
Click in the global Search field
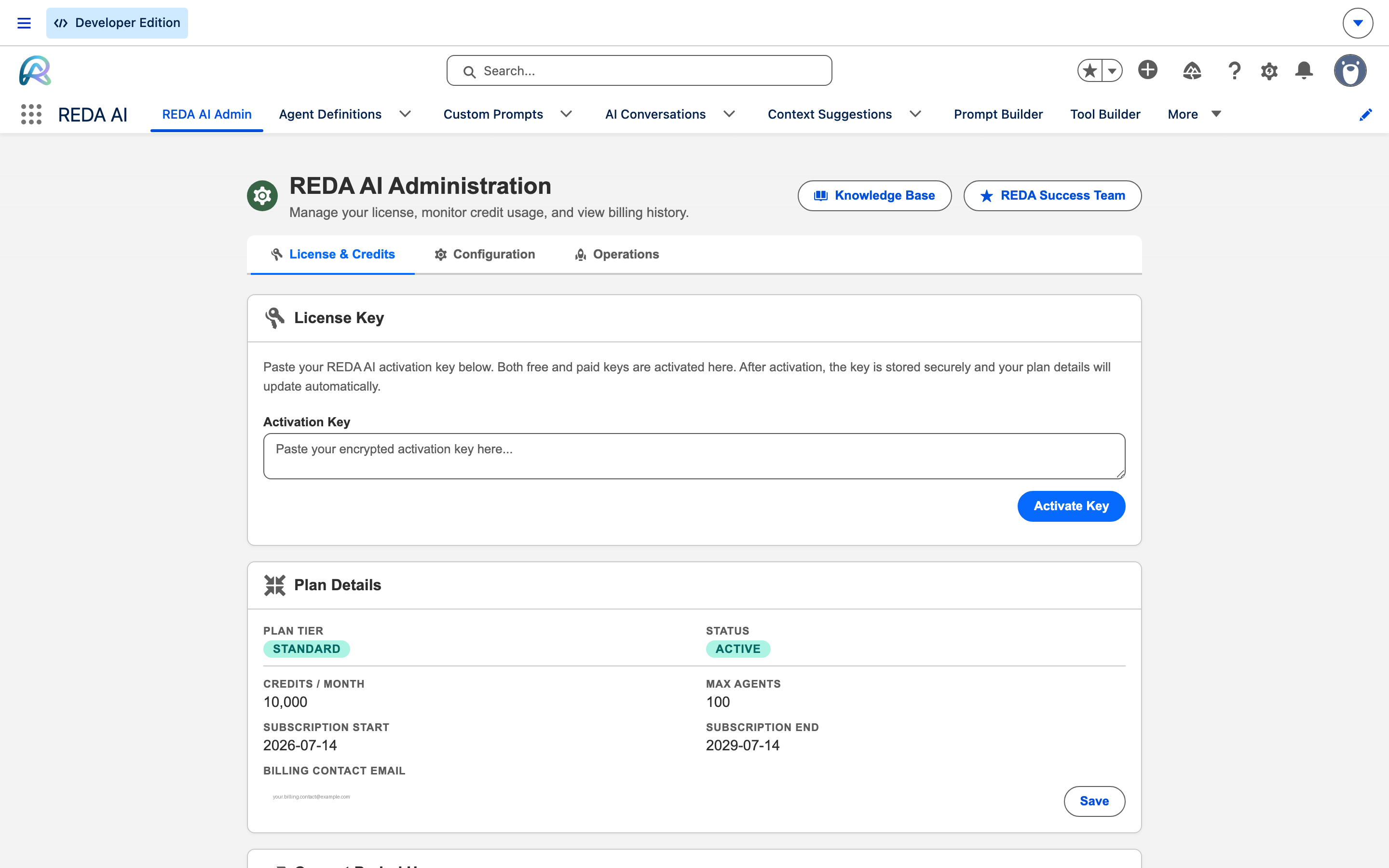tap(639, 70)
